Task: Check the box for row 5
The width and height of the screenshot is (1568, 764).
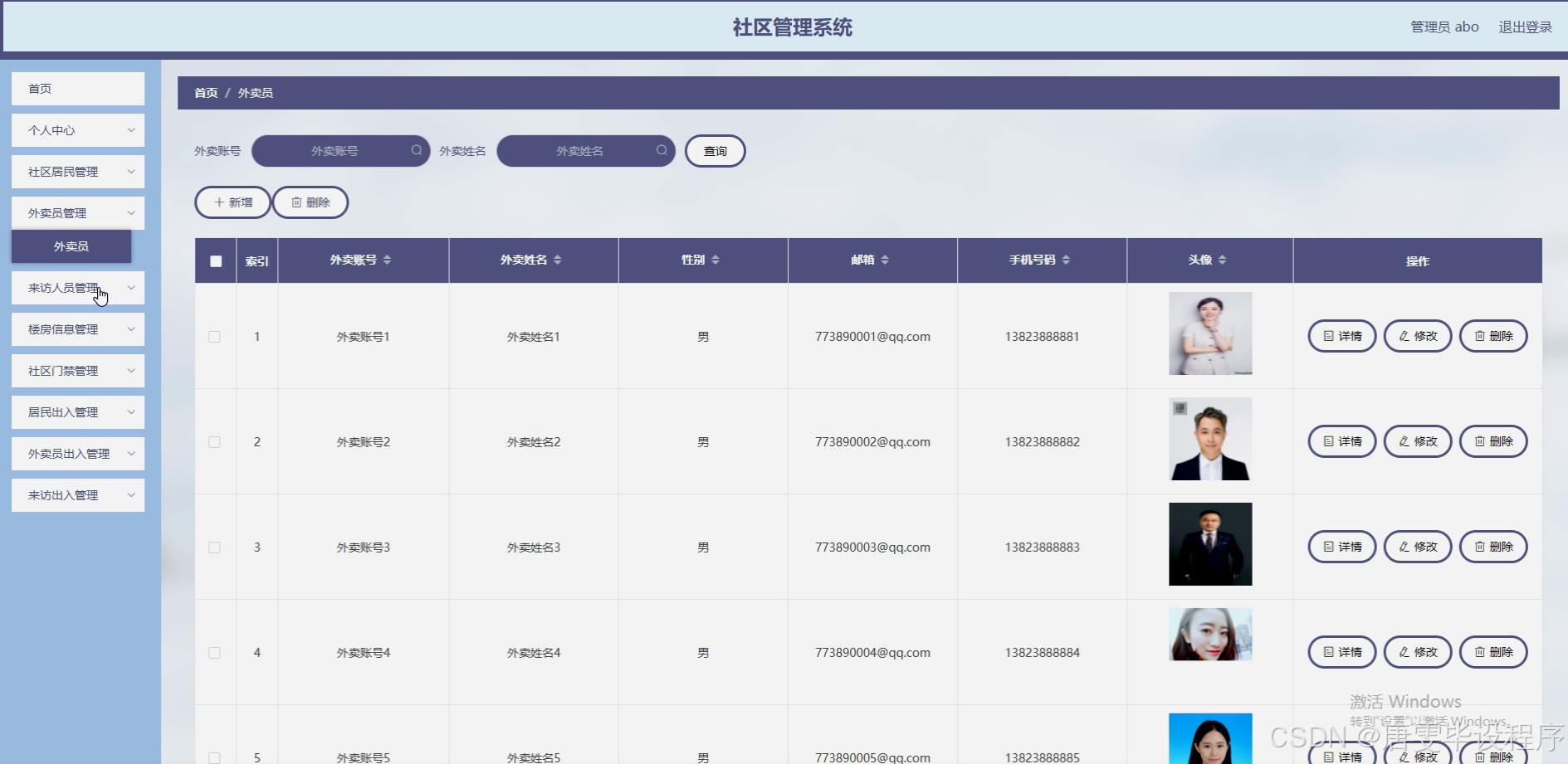Action: (214, 757)
